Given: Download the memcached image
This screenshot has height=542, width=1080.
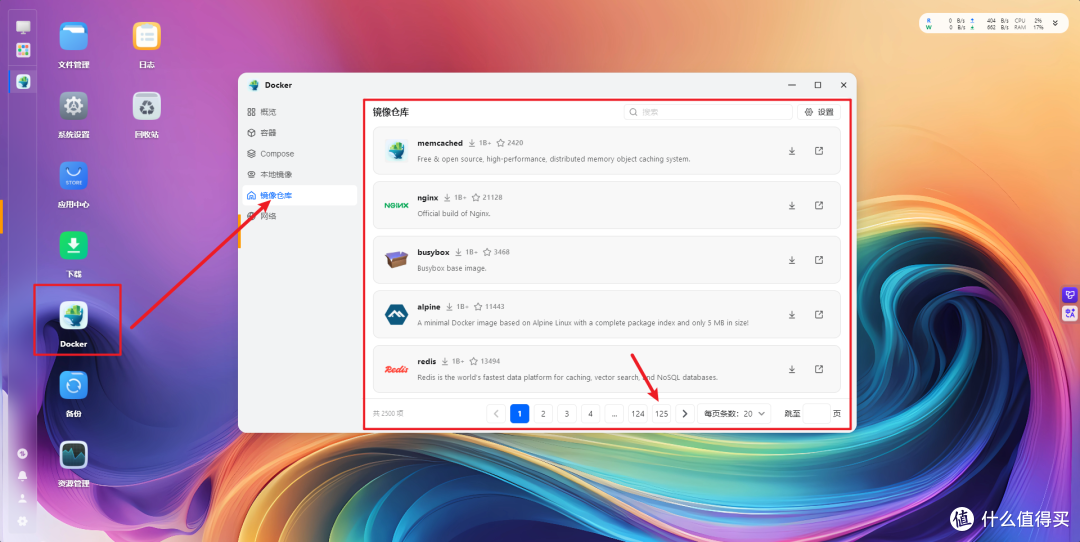Looking at the screenshot, I should (792, 151).
